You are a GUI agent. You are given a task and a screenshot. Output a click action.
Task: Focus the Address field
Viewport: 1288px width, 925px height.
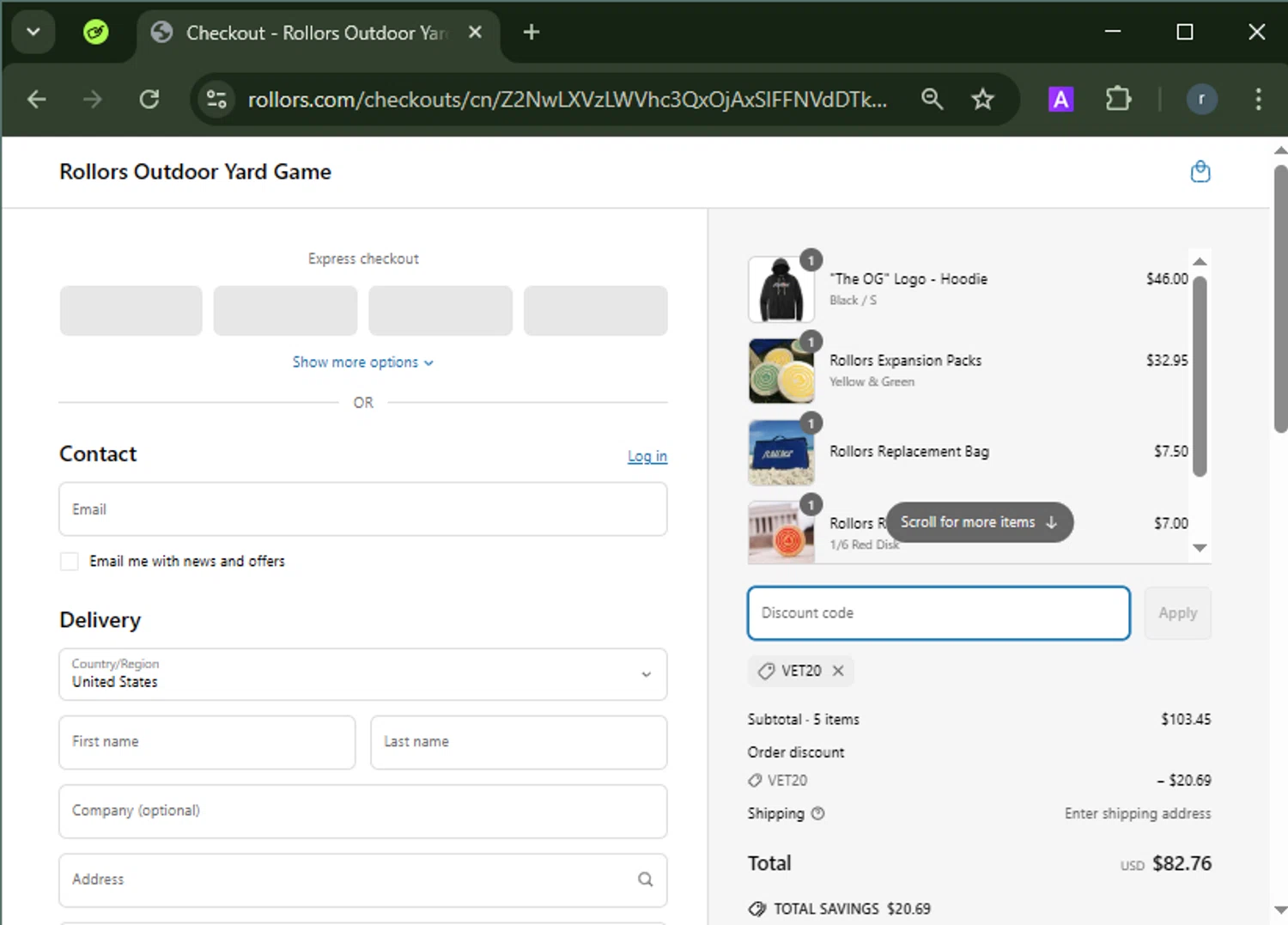(x=363, y=879)
